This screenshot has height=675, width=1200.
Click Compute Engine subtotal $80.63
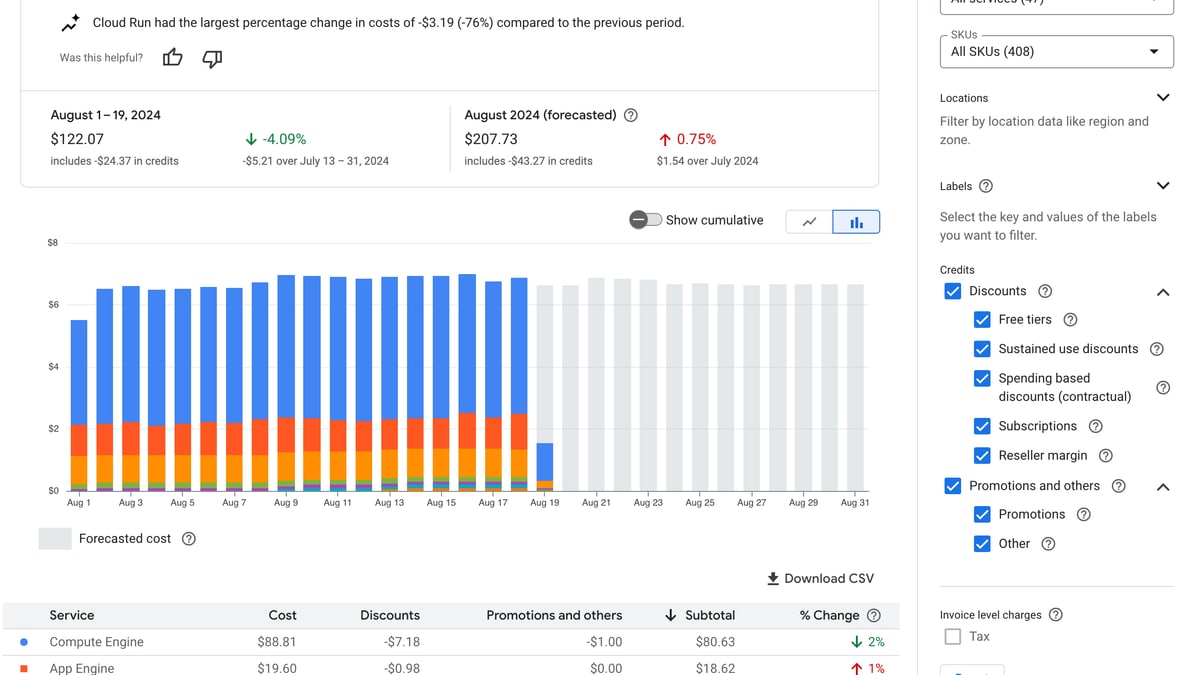(x=715, y=642)
